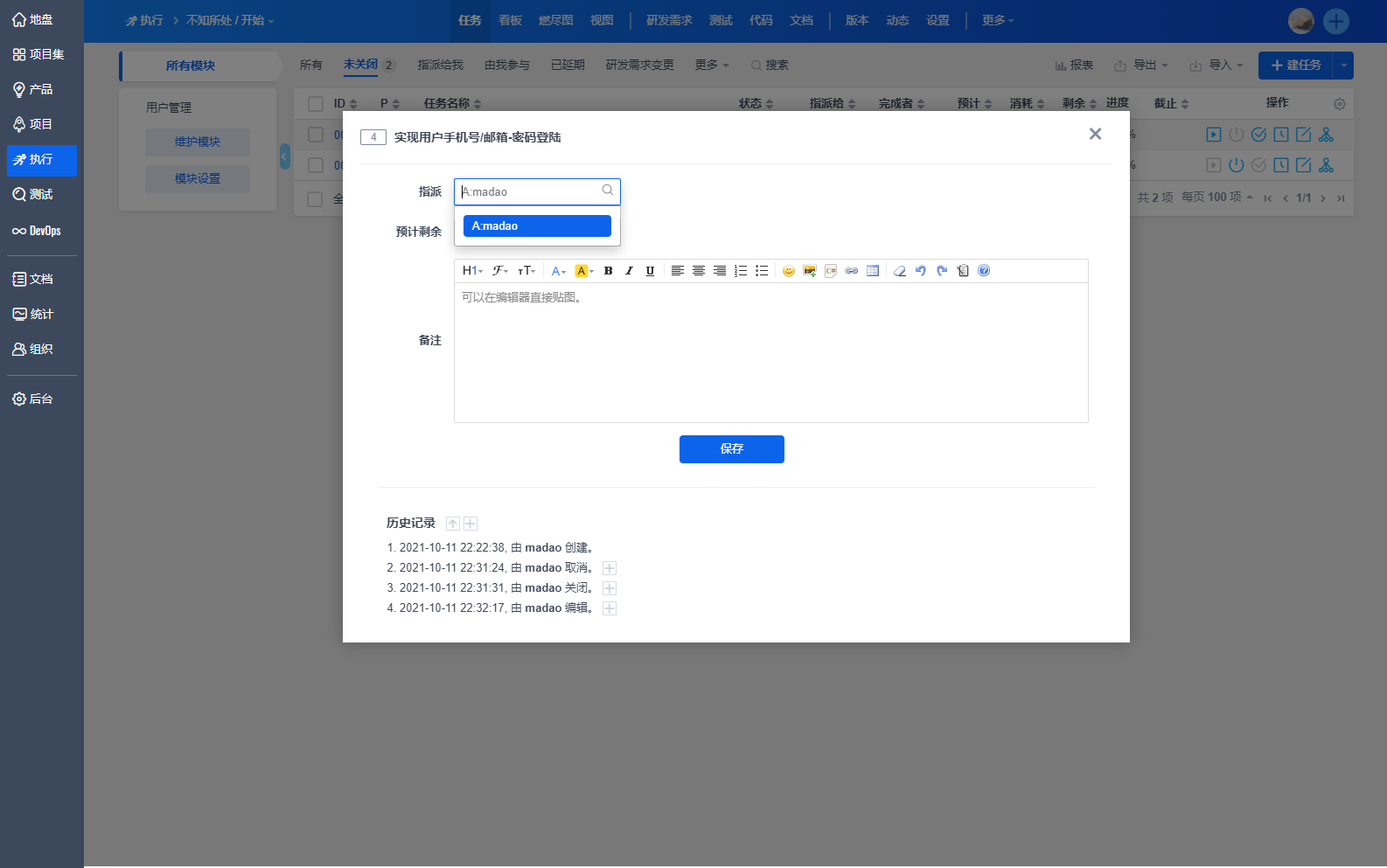This screenshot has width=1387, height=868.
Task: Insert an image into the remark
Action: coord(810,271)
